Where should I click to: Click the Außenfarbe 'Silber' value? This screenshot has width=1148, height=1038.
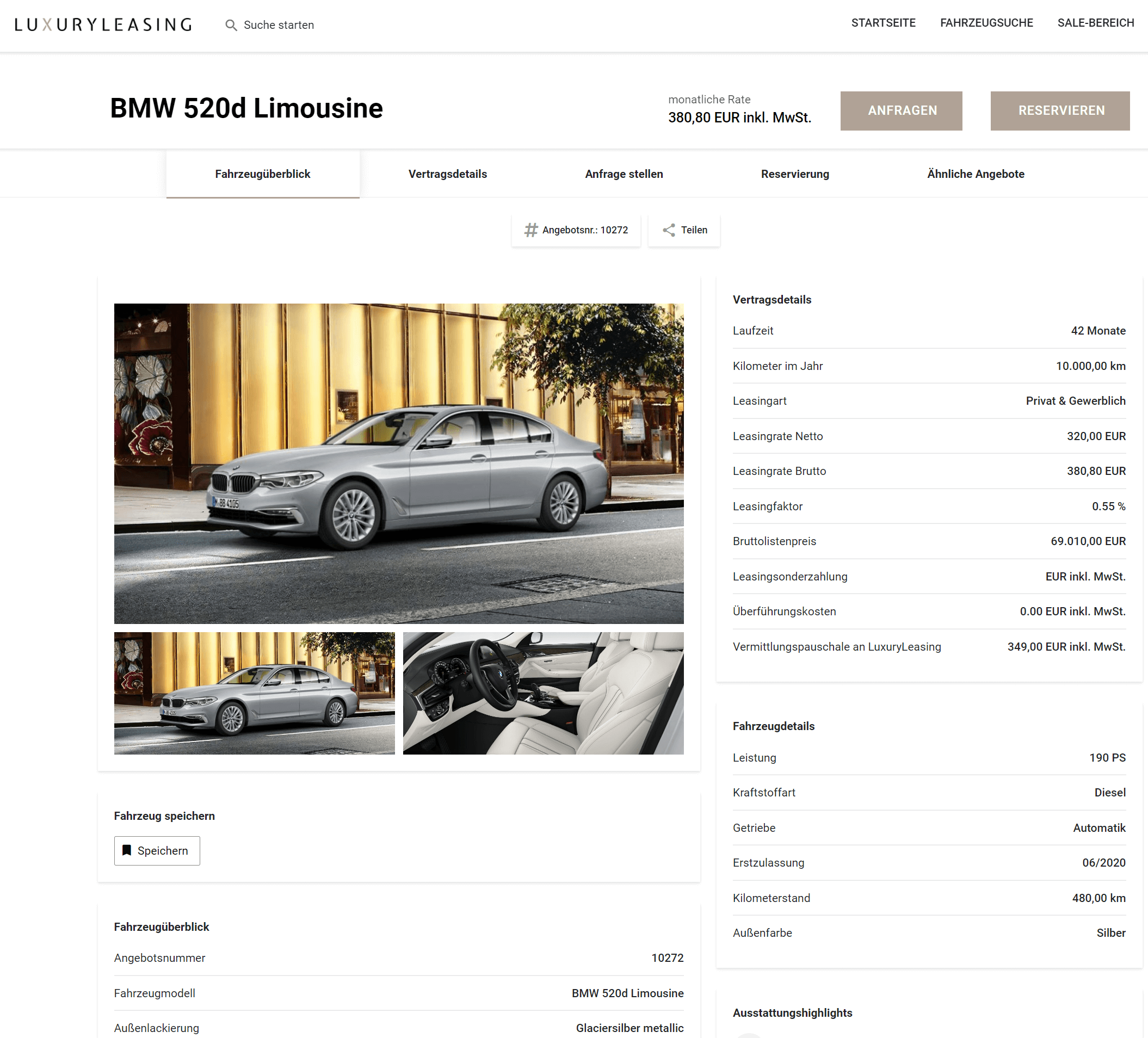pyautogui.click(x=1111, y=932)
